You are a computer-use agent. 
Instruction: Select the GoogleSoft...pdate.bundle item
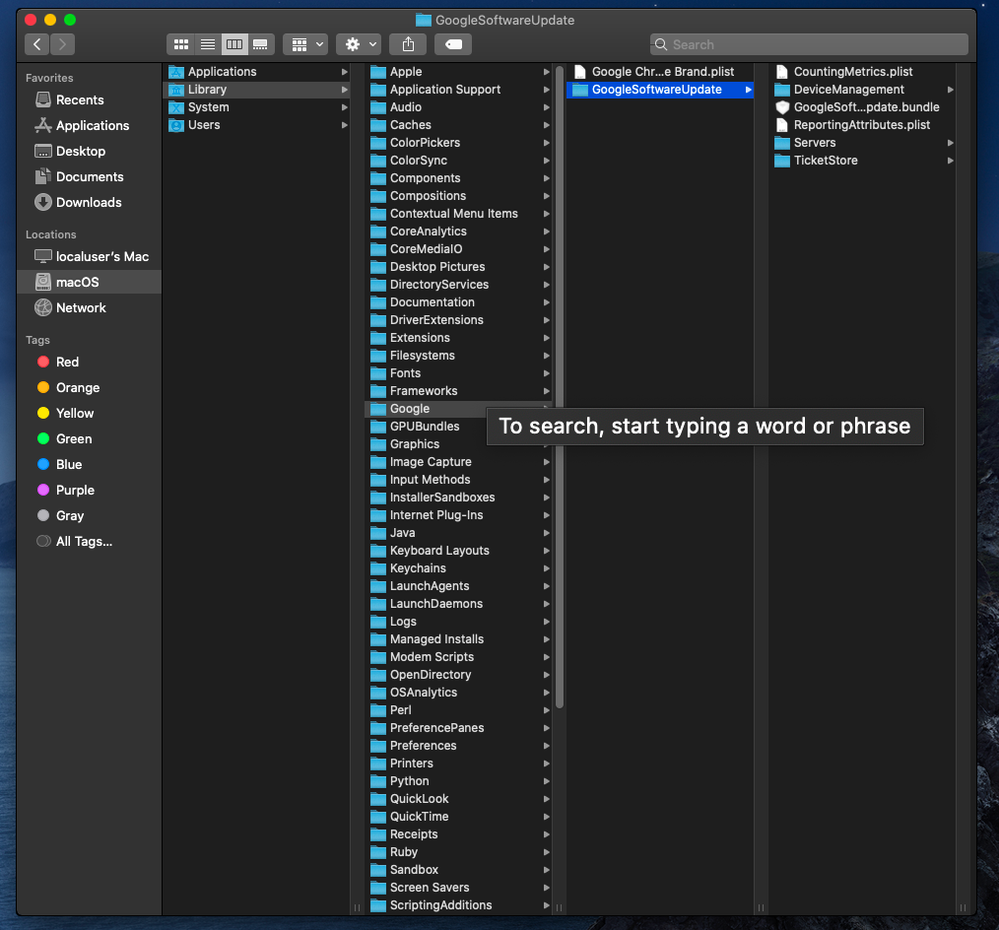coord(862,108)
